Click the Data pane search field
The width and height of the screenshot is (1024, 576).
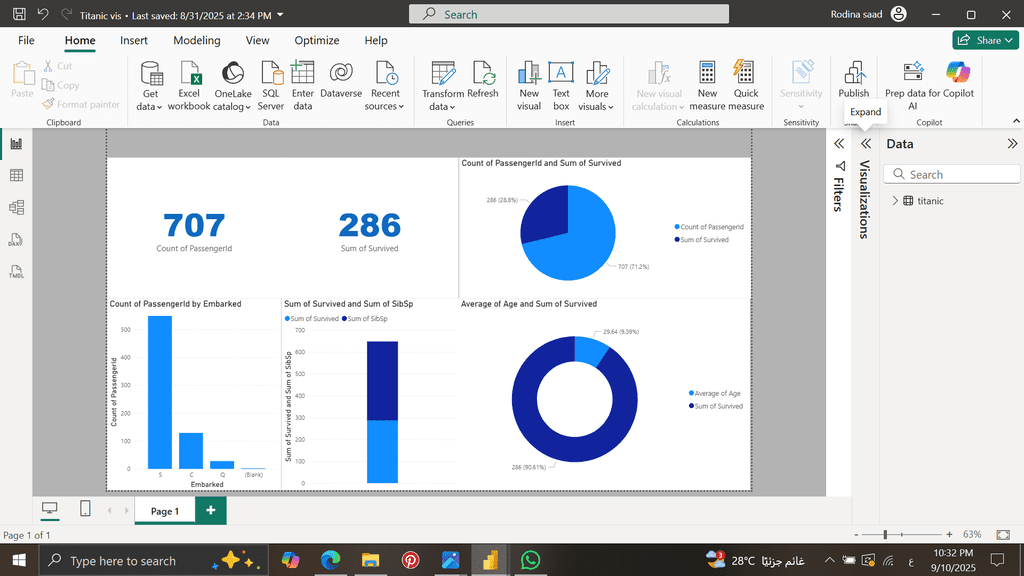pyautogui.click(x=950, y=174)
